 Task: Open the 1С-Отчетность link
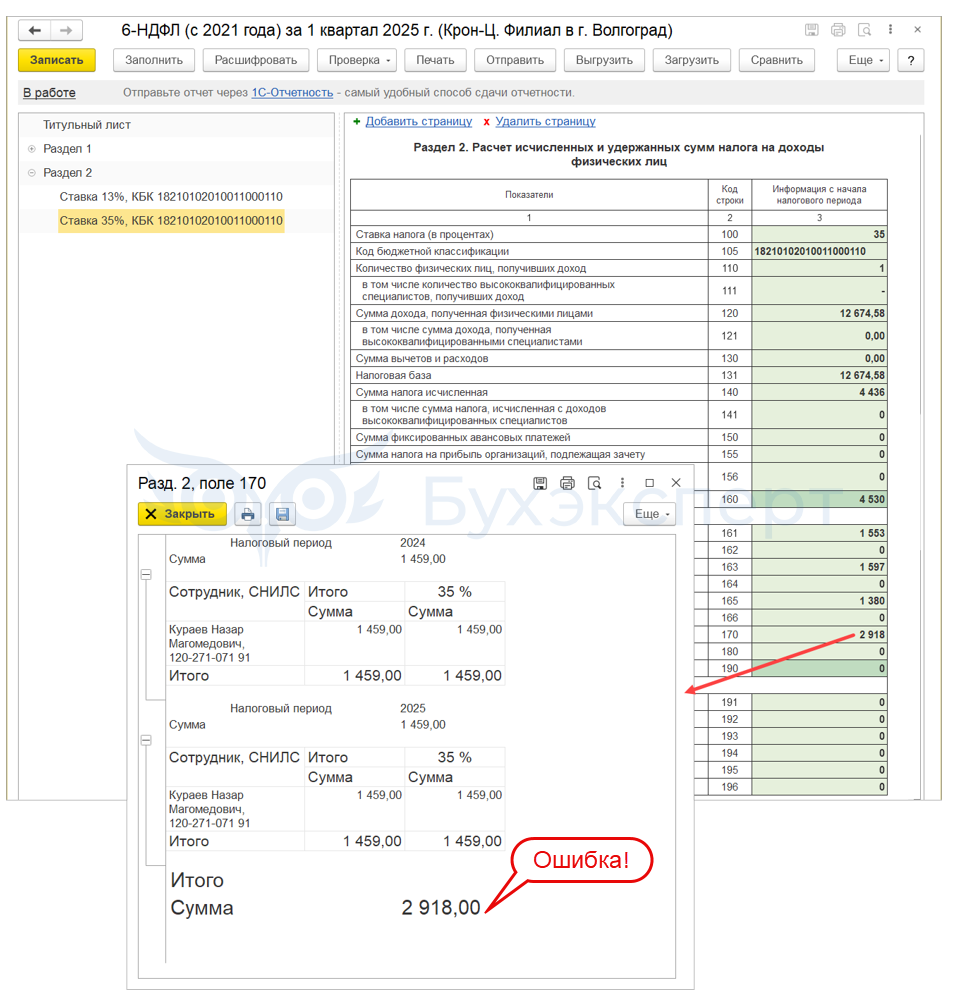tap(292, 93)
